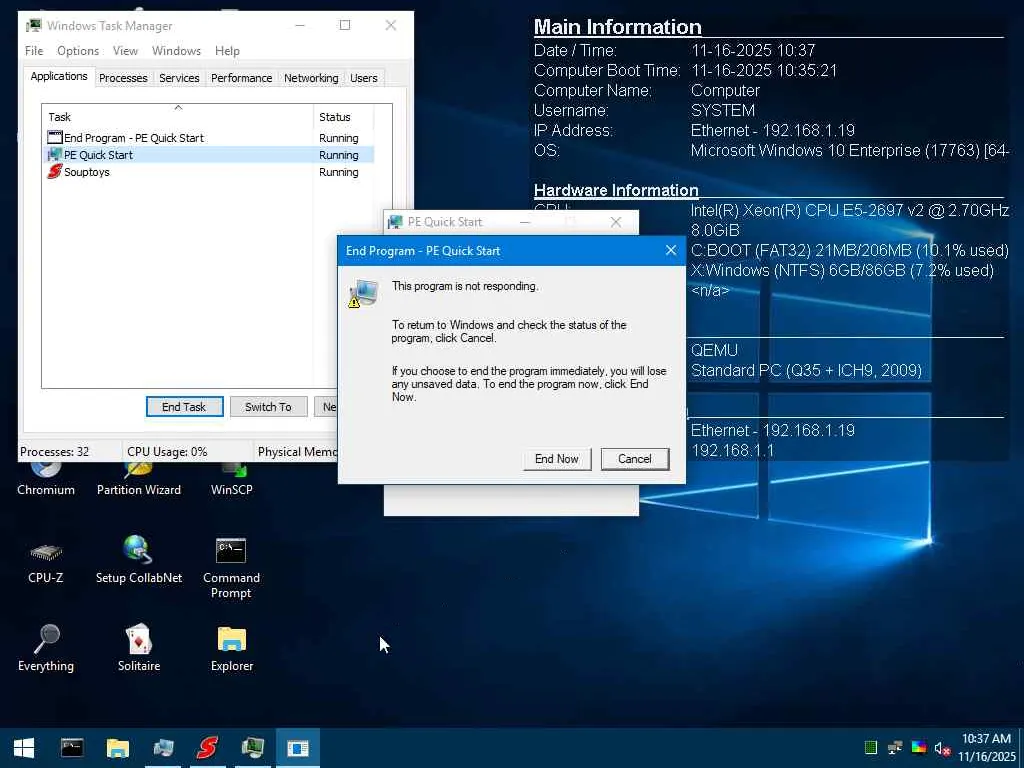Open the File menu in Task Manager

tap(34, 51)
